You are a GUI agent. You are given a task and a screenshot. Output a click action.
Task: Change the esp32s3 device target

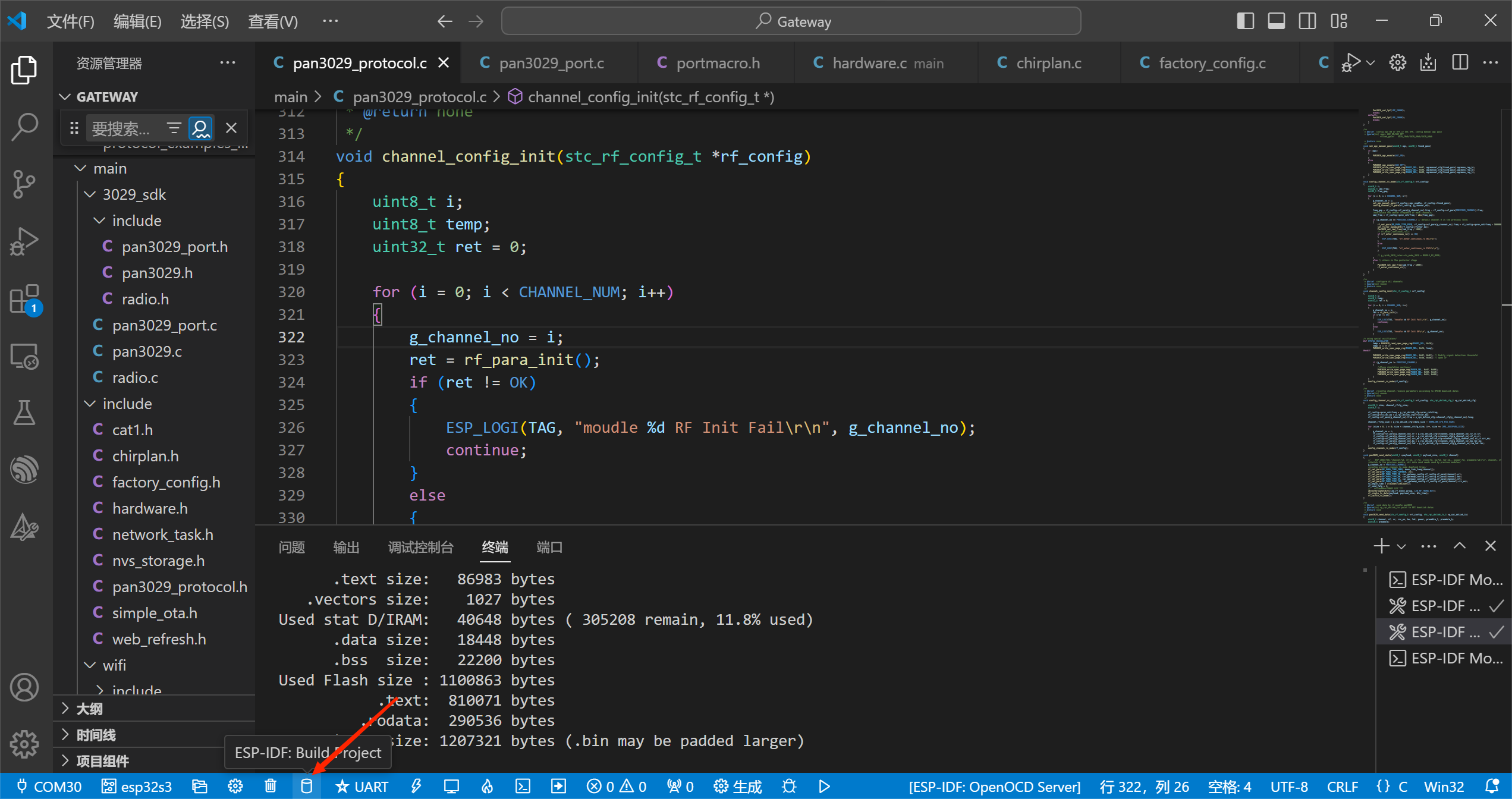[136, 787]
